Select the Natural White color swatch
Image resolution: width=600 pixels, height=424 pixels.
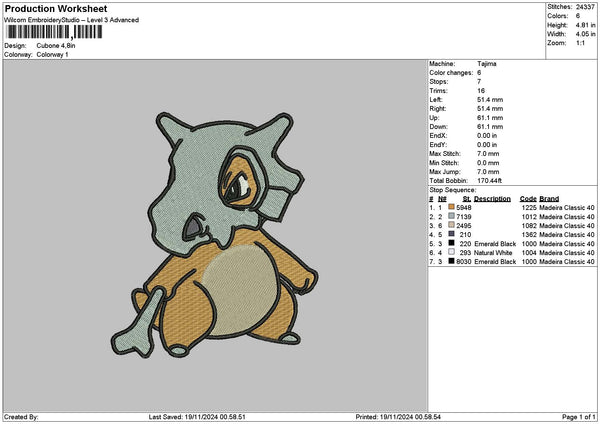(x=453, y=252)
